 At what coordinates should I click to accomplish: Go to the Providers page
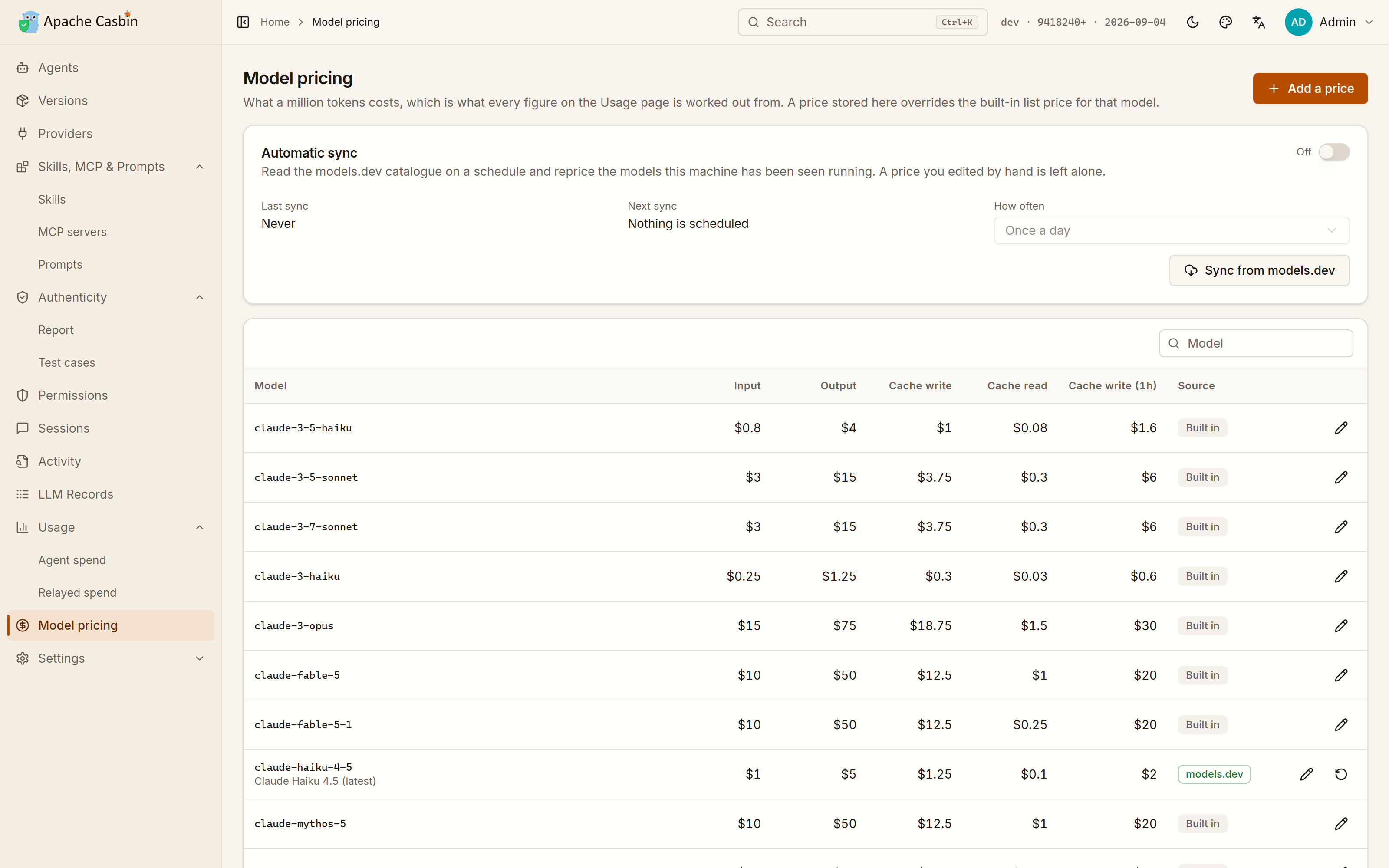click(x=111, y=133)
